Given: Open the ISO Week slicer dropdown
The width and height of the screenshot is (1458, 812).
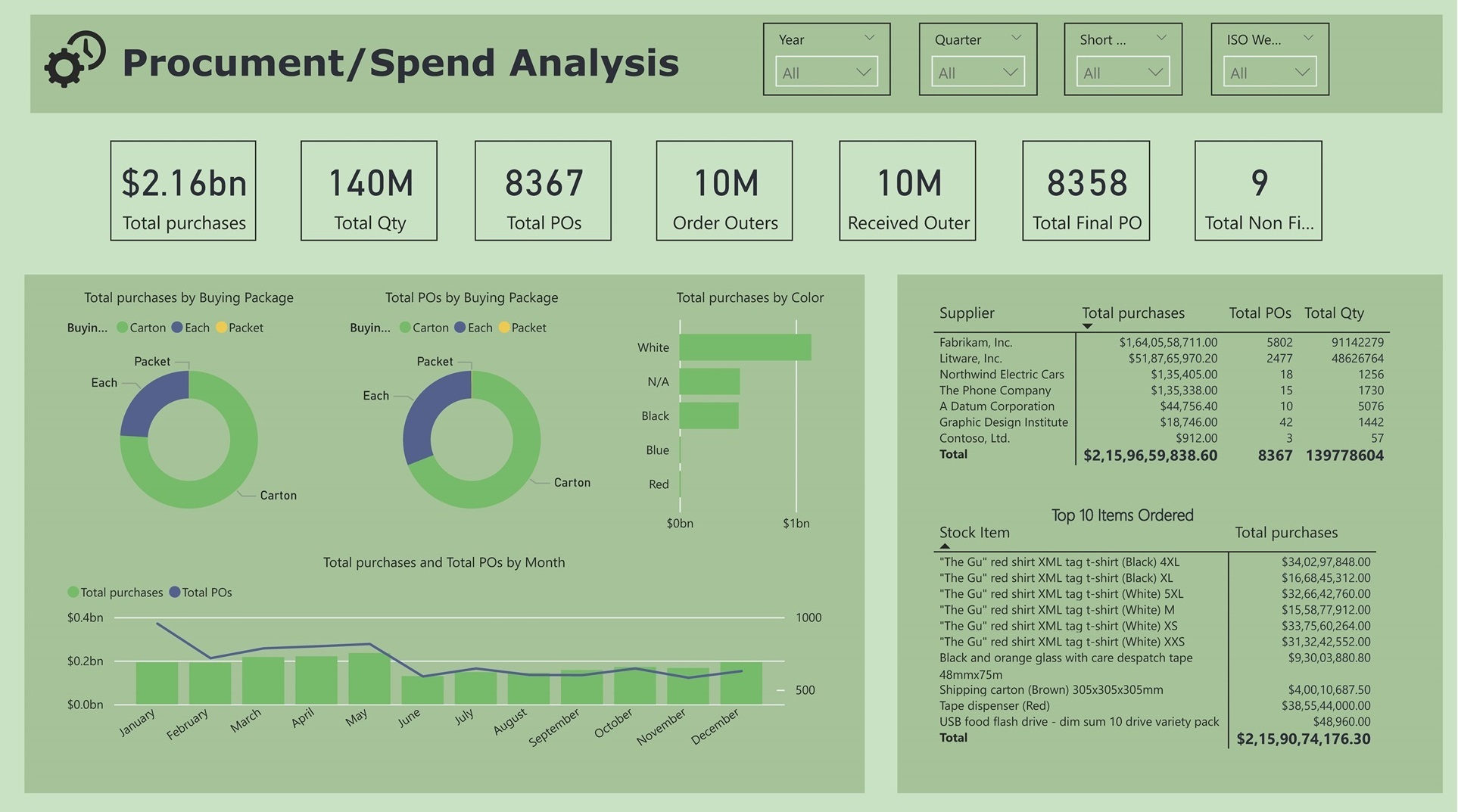Looking at the screenshot, I should (x=1269, y=73).
